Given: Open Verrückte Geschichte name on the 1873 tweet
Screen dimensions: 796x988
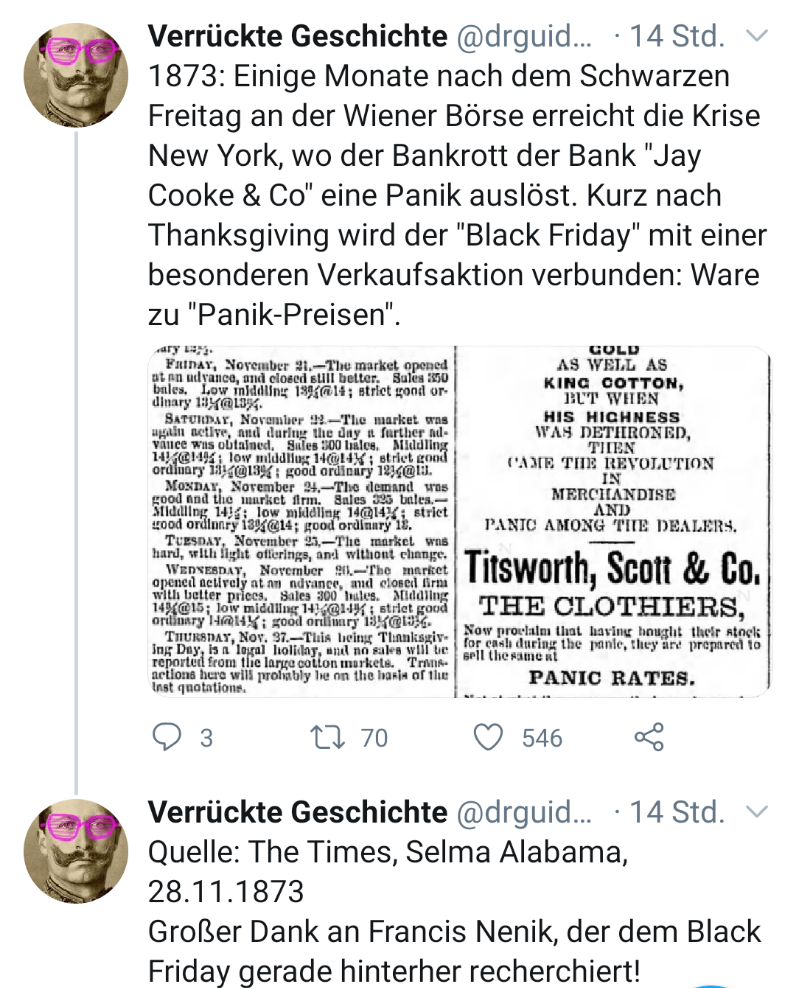Looking at the screenshot, I should pos(297,37).
